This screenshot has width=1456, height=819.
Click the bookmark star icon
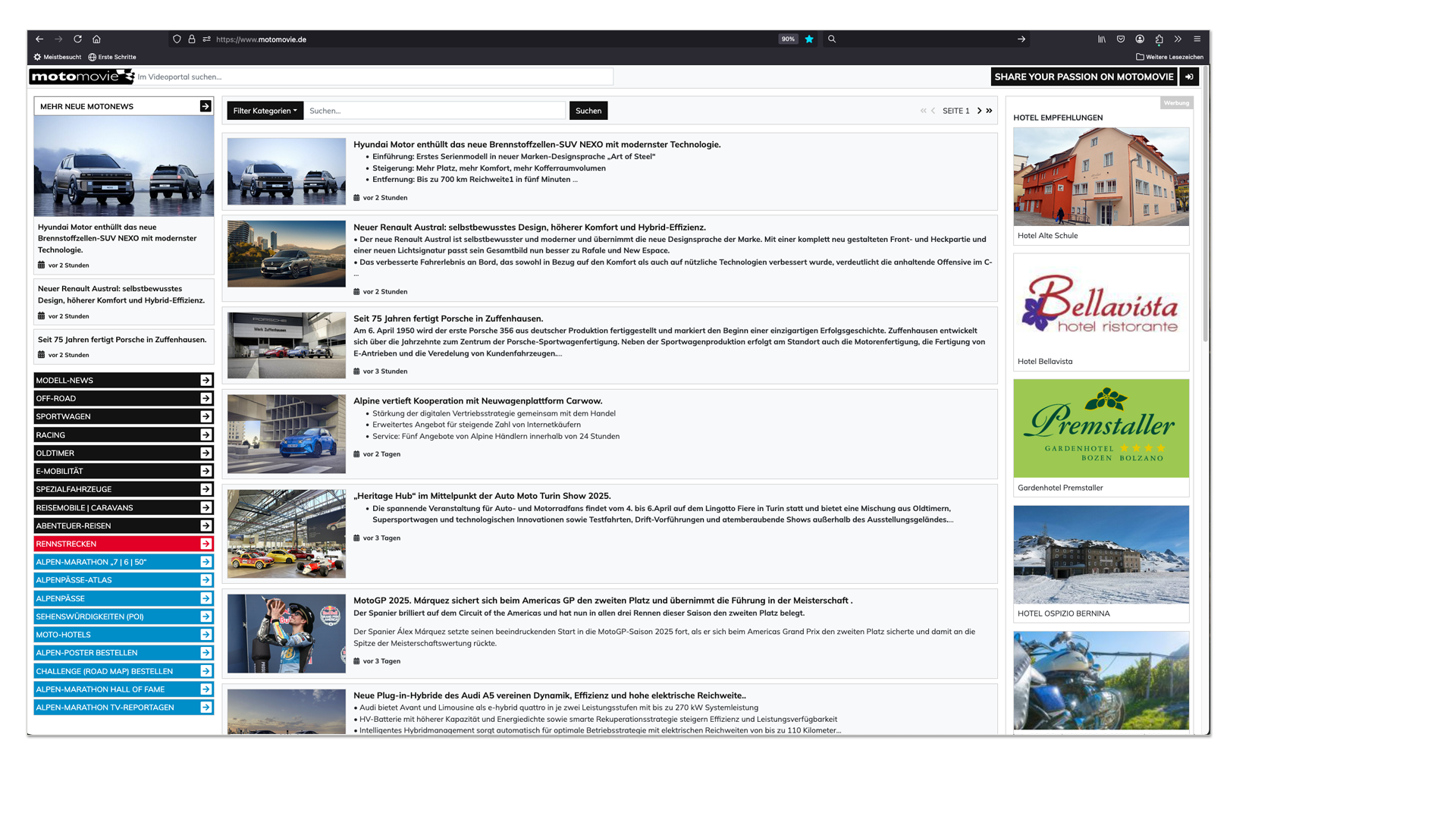tap(809, 39)
